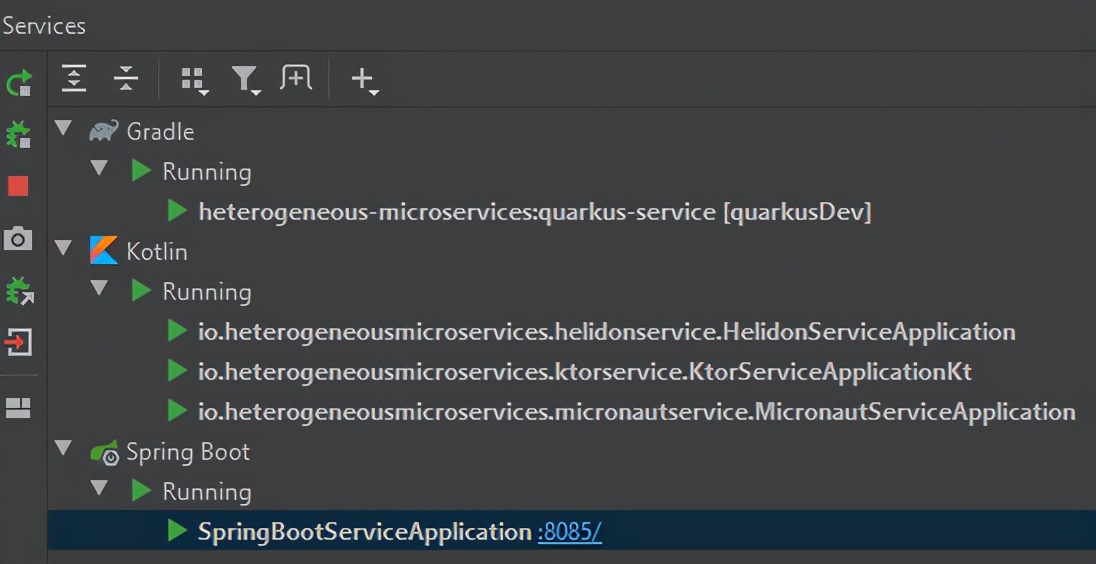Click the Exit red arrow icon
The image size is (1096, 564).
coord(18,343)
